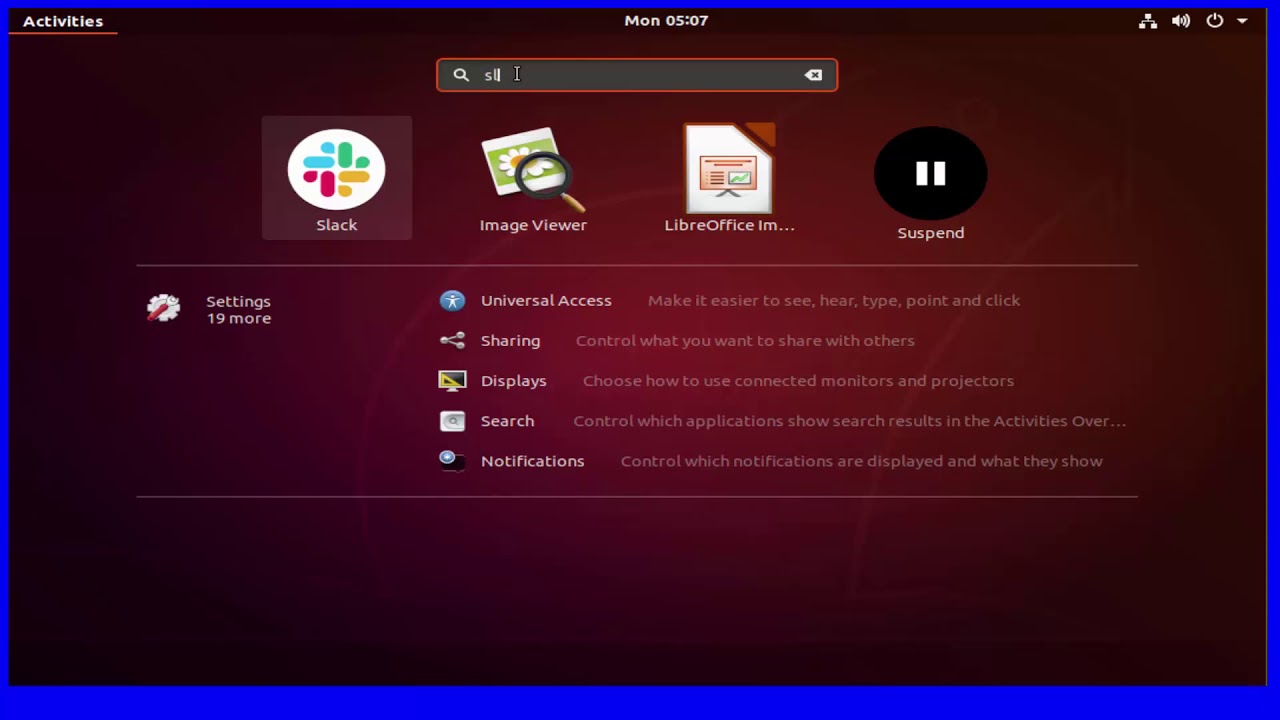This screenshot has width=1280, height=720.
Task: Focus the search input field
Action: pyautogui.click(x=637, y=75)
